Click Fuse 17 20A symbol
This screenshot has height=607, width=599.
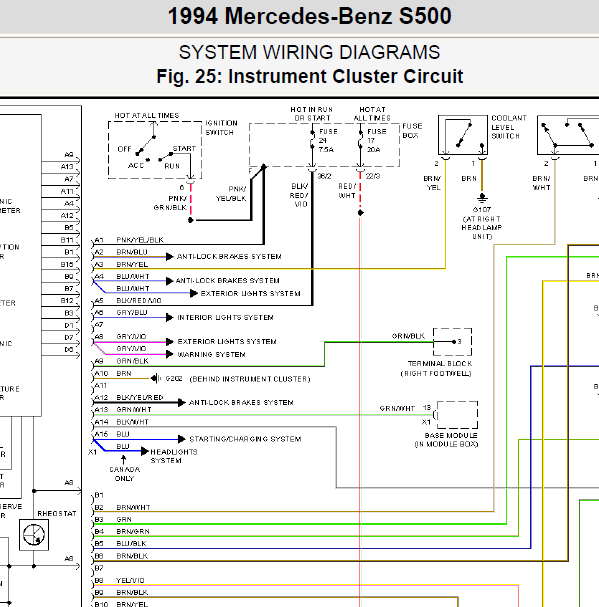click(x=360, y=141)
